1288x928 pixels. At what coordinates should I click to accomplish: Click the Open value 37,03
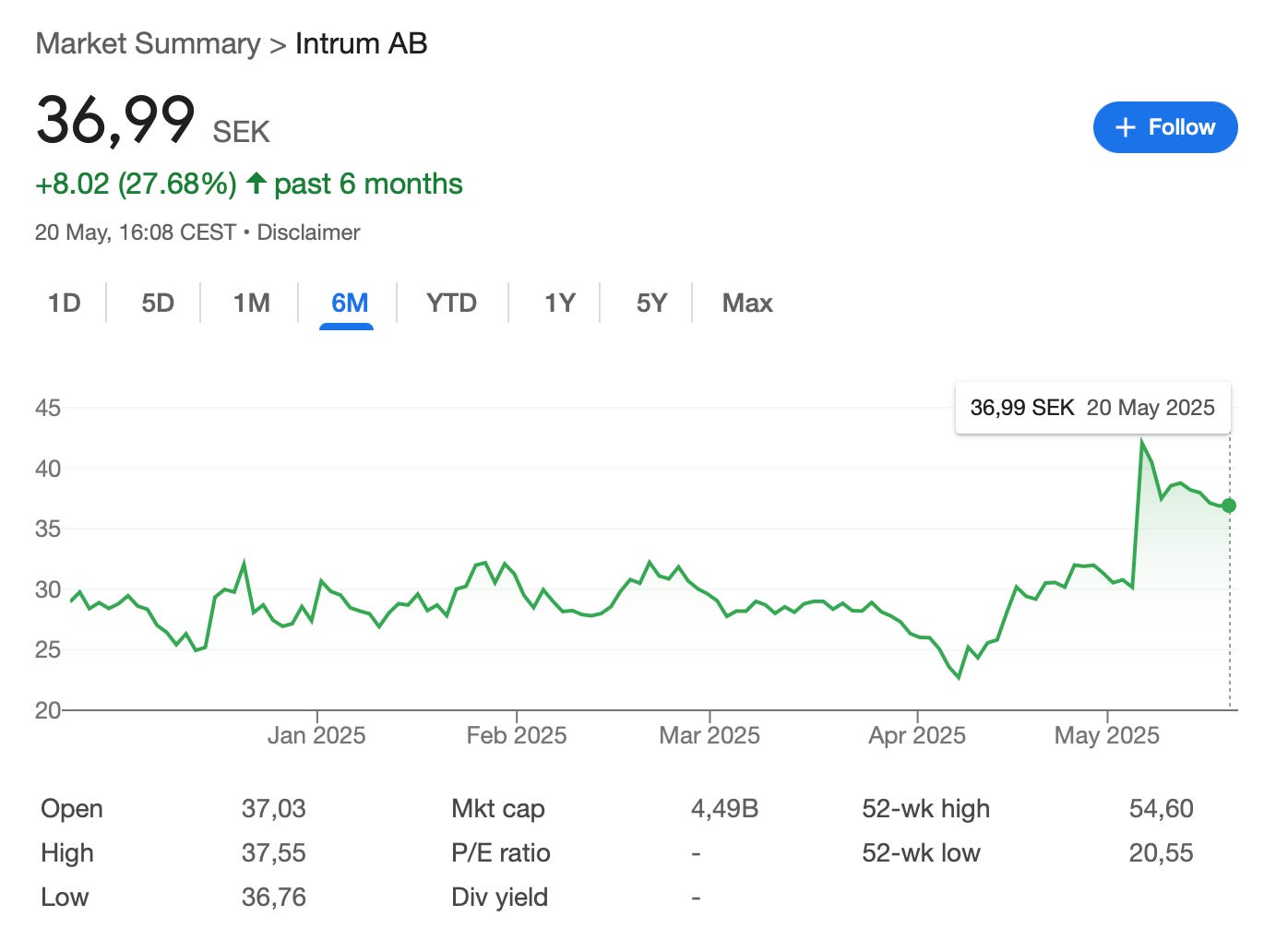coord(274,809)
